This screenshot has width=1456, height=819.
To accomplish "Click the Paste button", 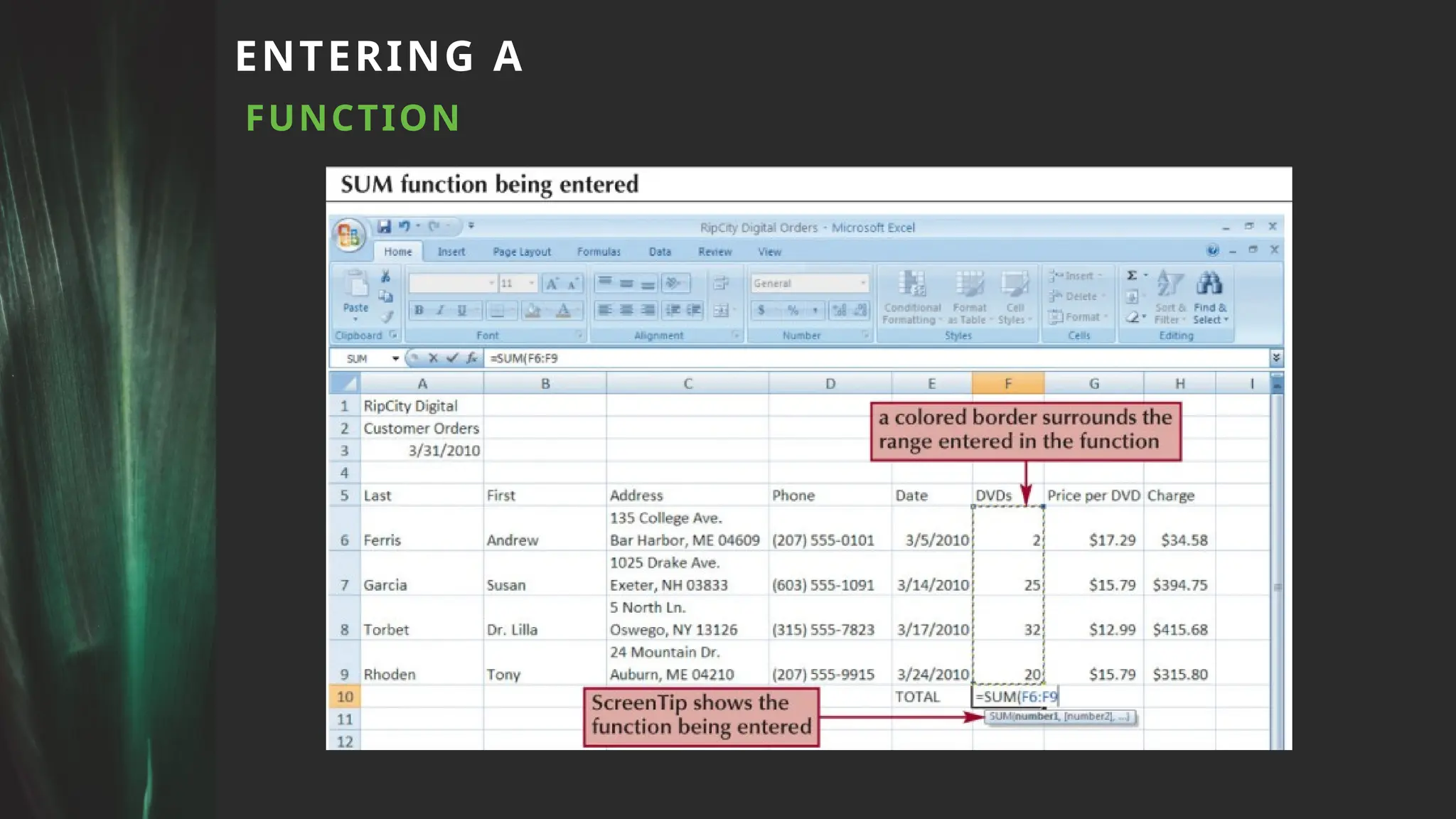I will [355, 291].
